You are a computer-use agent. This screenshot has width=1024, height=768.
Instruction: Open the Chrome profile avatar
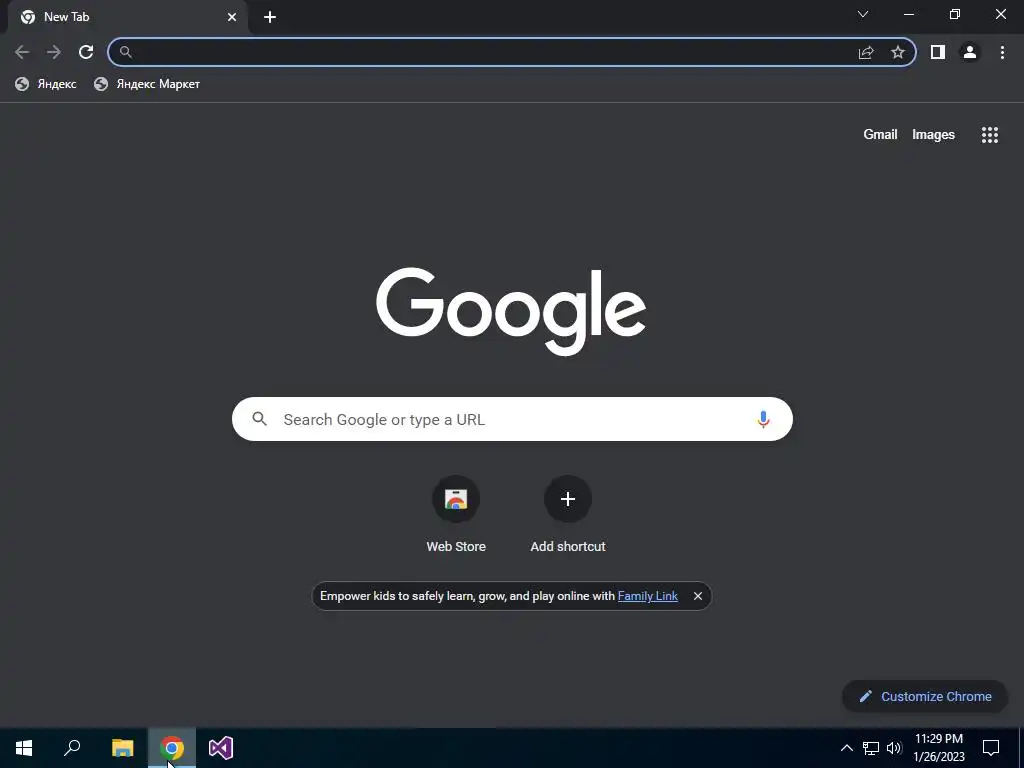coord(970,52)
